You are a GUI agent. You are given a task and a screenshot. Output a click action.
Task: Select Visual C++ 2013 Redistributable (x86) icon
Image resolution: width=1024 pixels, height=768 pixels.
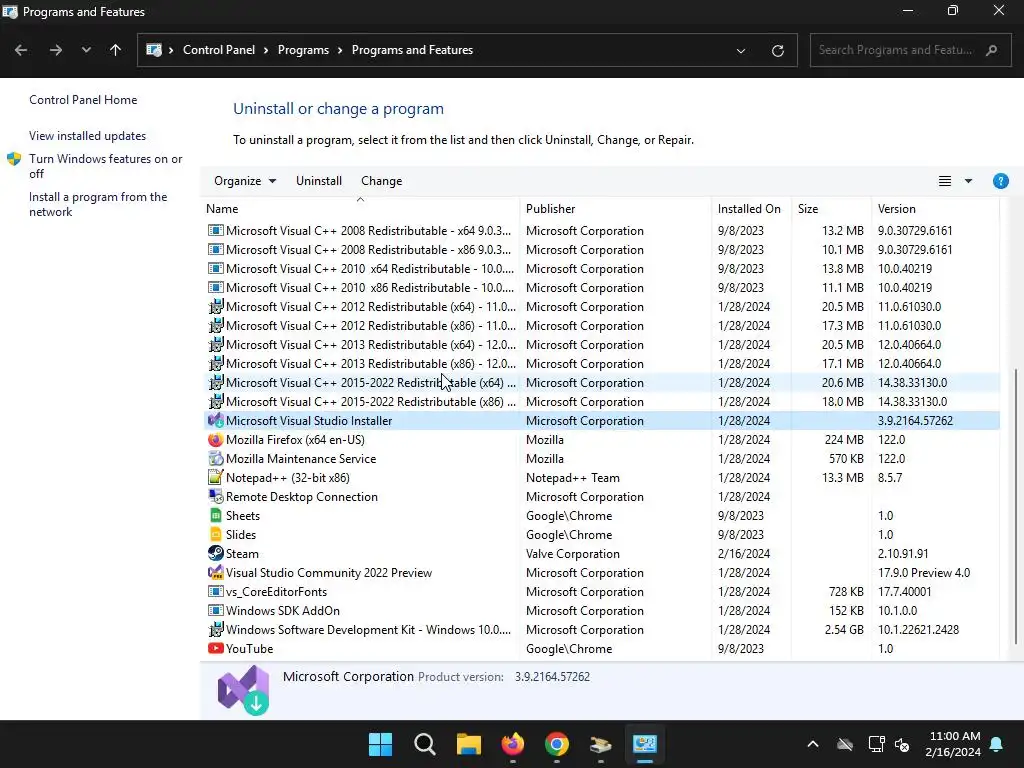click(x=215, y=363)
